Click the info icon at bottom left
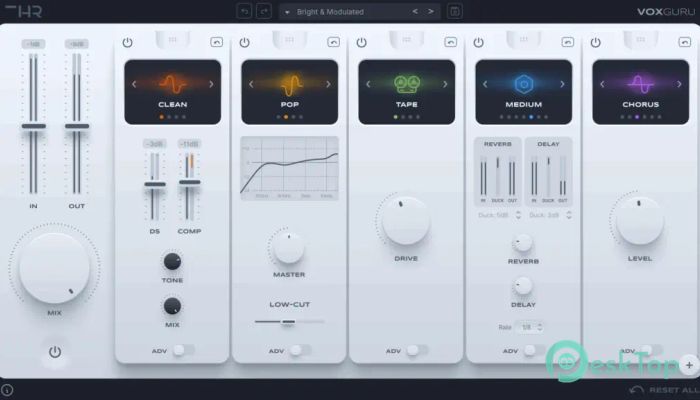 coord(7,389)
